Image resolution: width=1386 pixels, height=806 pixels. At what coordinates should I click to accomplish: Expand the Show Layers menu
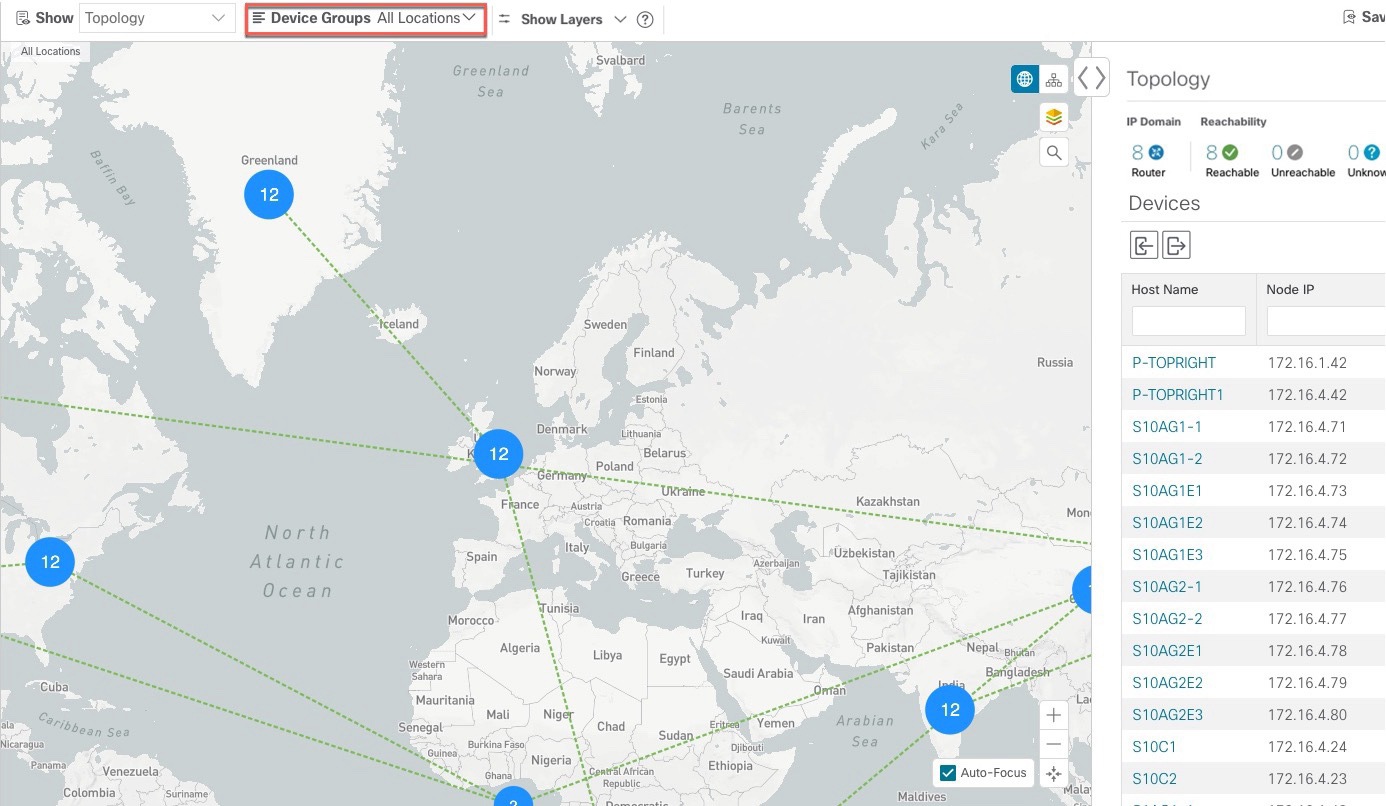[621, 19]
